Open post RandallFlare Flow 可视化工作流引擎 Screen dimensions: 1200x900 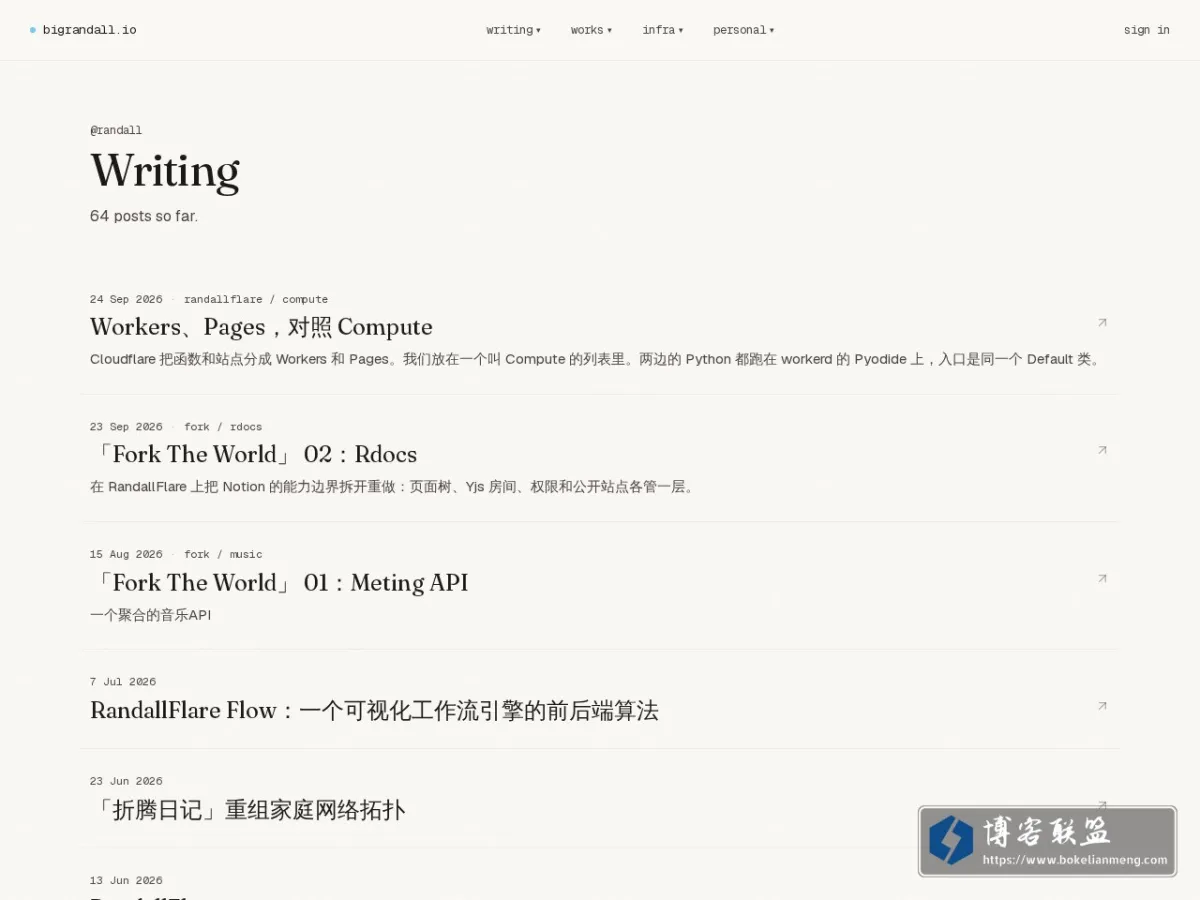point(374,711)
